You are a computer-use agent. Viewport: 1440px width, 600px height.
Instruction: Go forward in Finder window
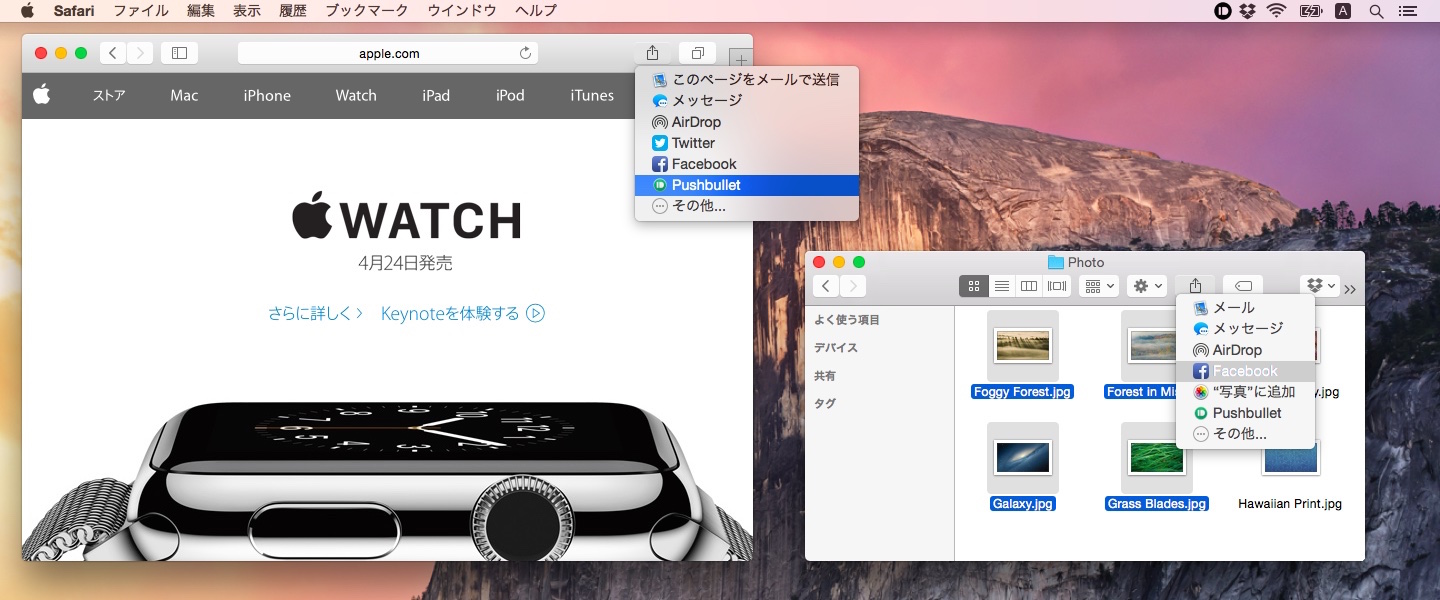[852, 286]
